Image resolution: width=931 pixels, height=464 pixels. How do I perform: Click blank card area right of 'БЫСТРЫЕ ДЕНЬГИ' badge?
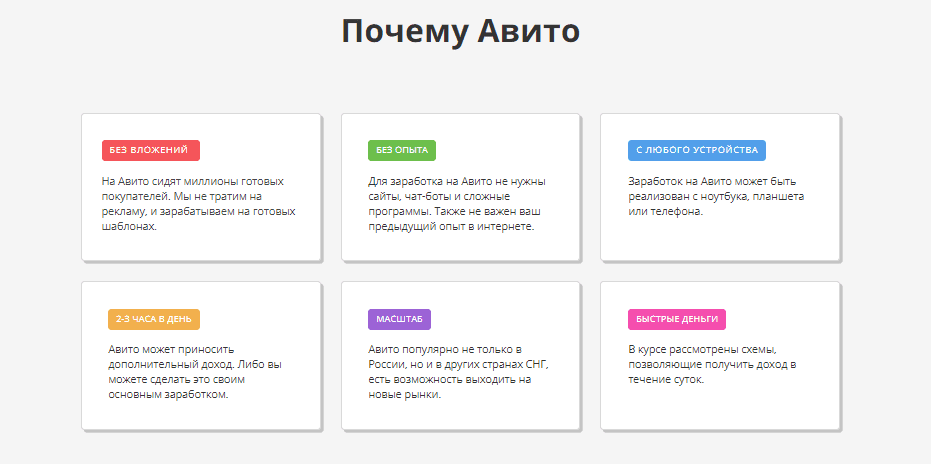tap(780, 319)
